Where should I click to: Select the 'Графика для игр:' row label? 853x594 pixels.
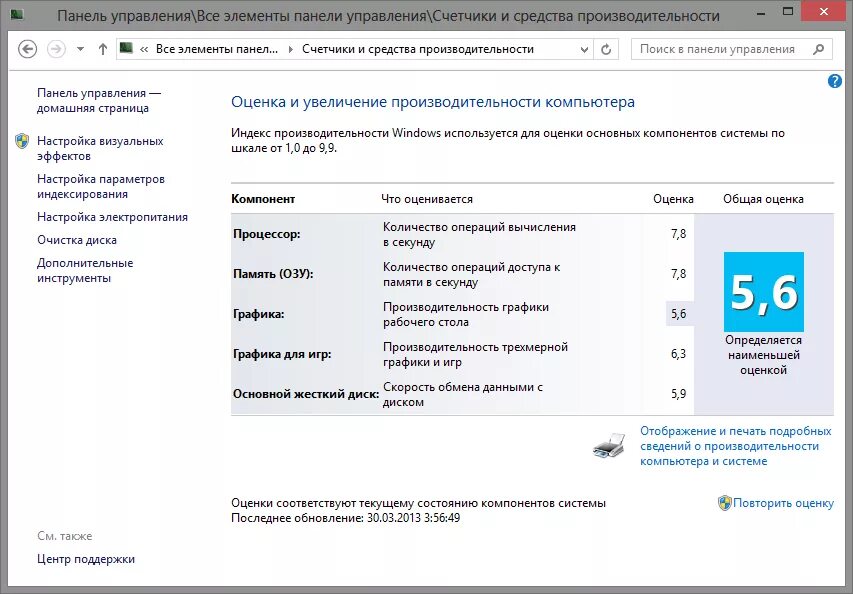(282, 354)
